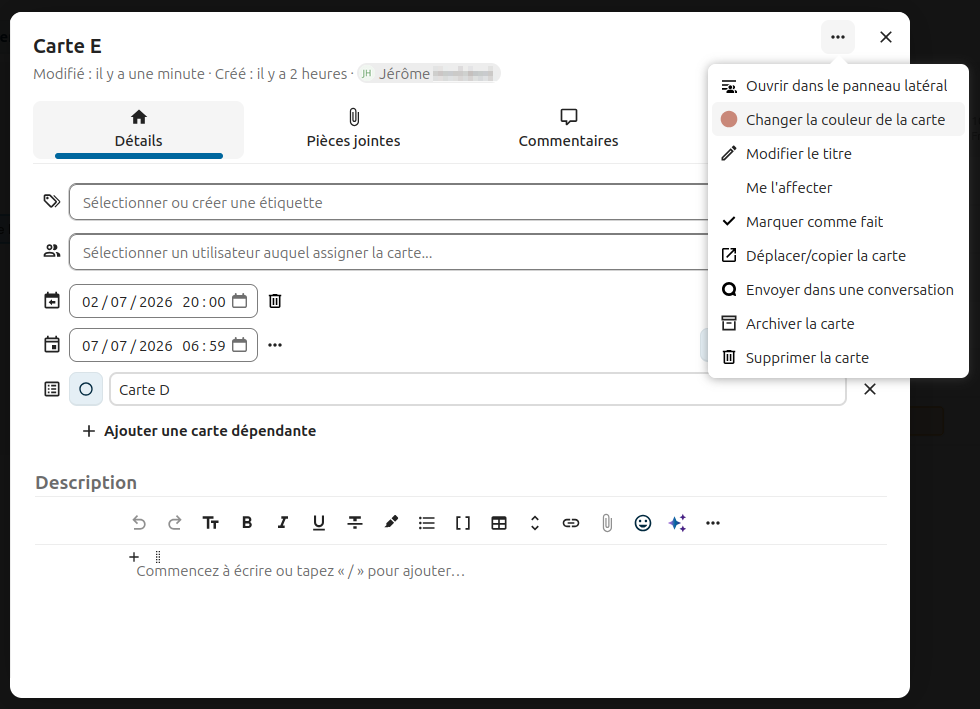Click the Description heading
980x709 pixels.
[x=86, y=483]
